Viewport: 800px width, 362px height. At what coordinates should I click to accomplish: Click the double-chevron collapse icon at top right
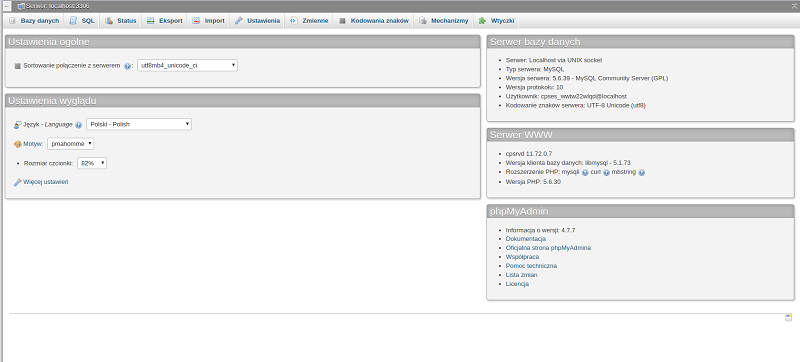pyautogui.click(x=794, y=6)
